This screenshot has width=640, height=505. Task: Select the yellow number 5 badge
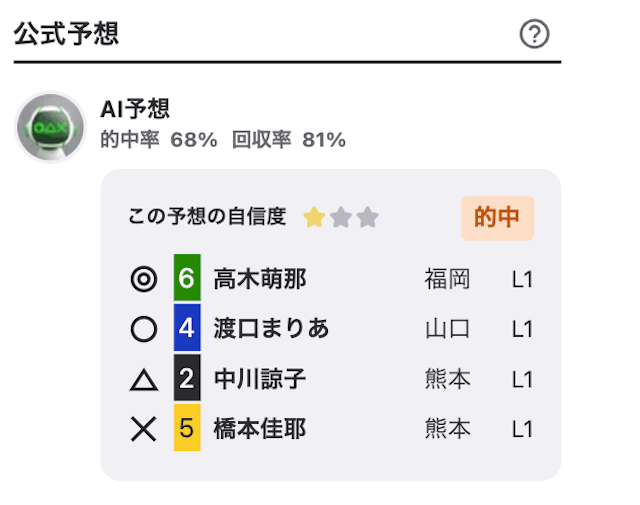click(x=187, y=427)
